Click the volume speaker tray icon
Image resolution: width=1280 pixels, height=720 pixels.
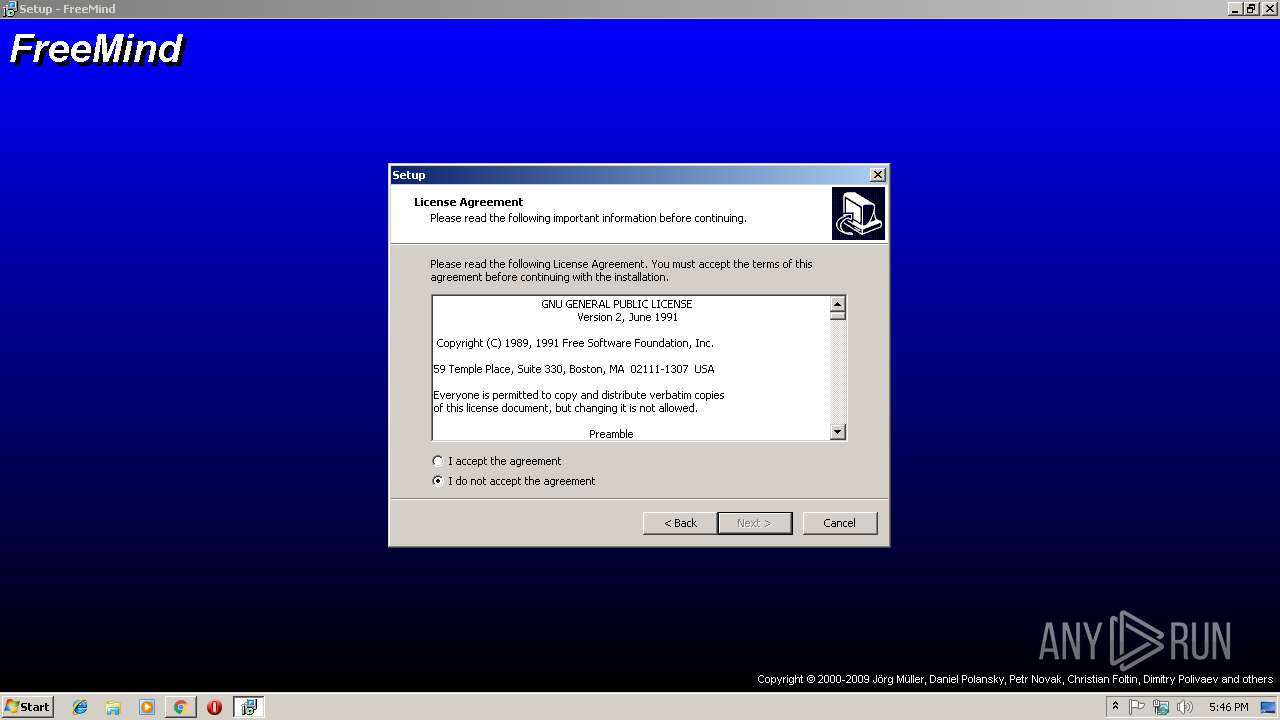(x=1185, y=707)
